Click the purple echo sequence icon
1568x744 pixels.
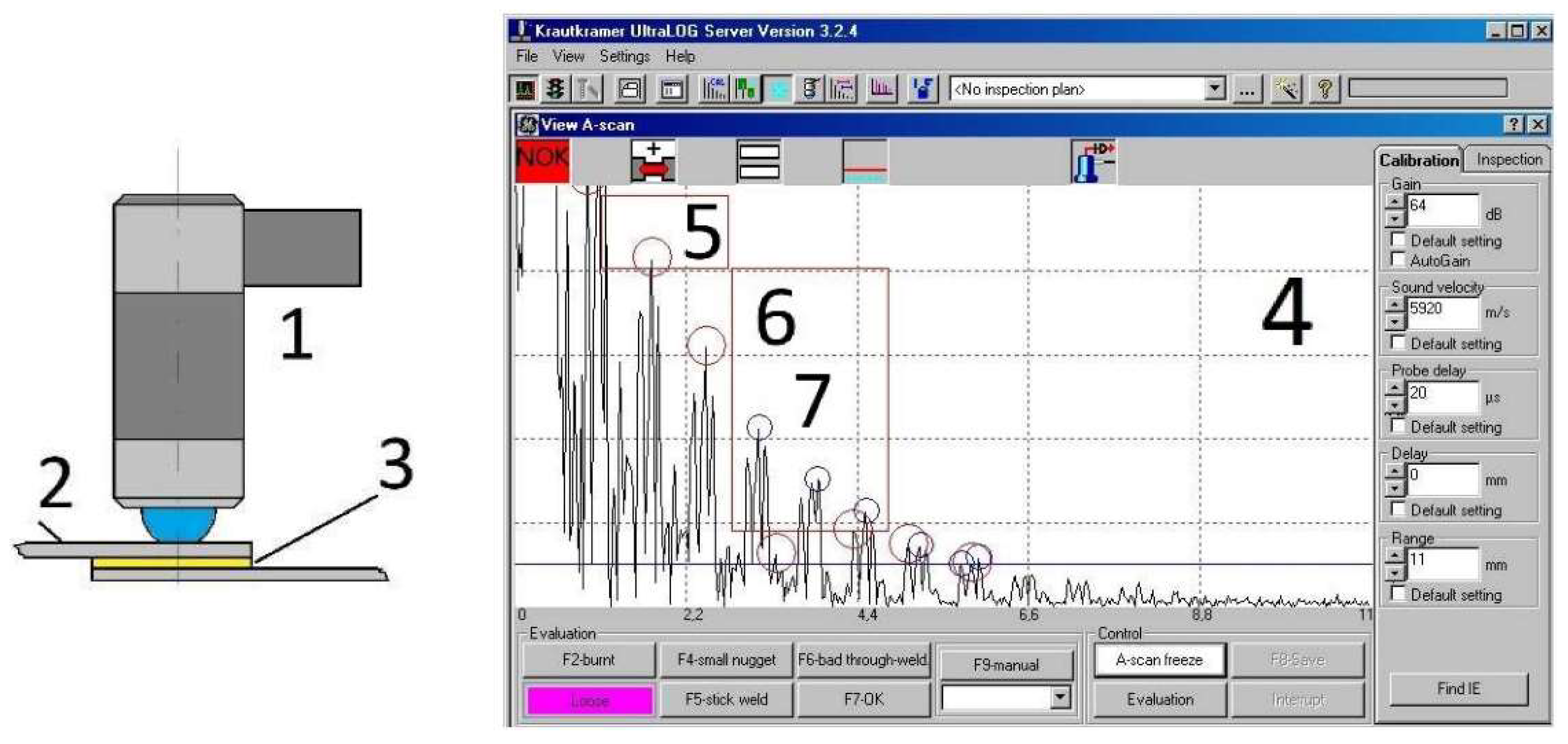(x=881, y=90)
